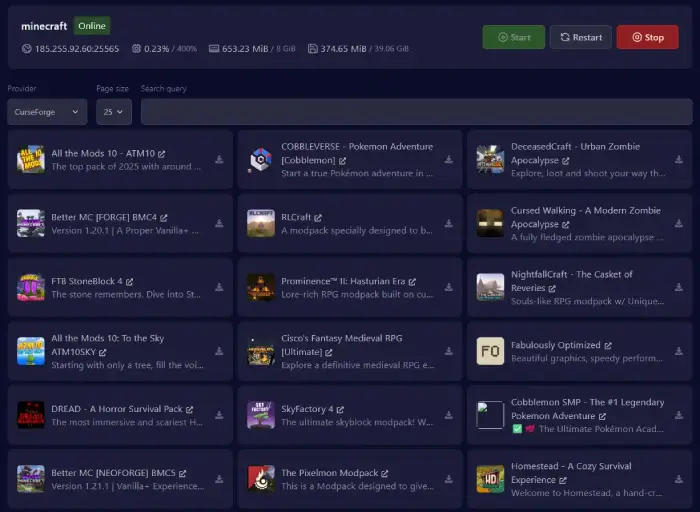This screenshot has width=700, height=512.
Task: Install Better MC [FORGE] BMC4 modpack
Action: pyautogui.click(x=219, y=223)
